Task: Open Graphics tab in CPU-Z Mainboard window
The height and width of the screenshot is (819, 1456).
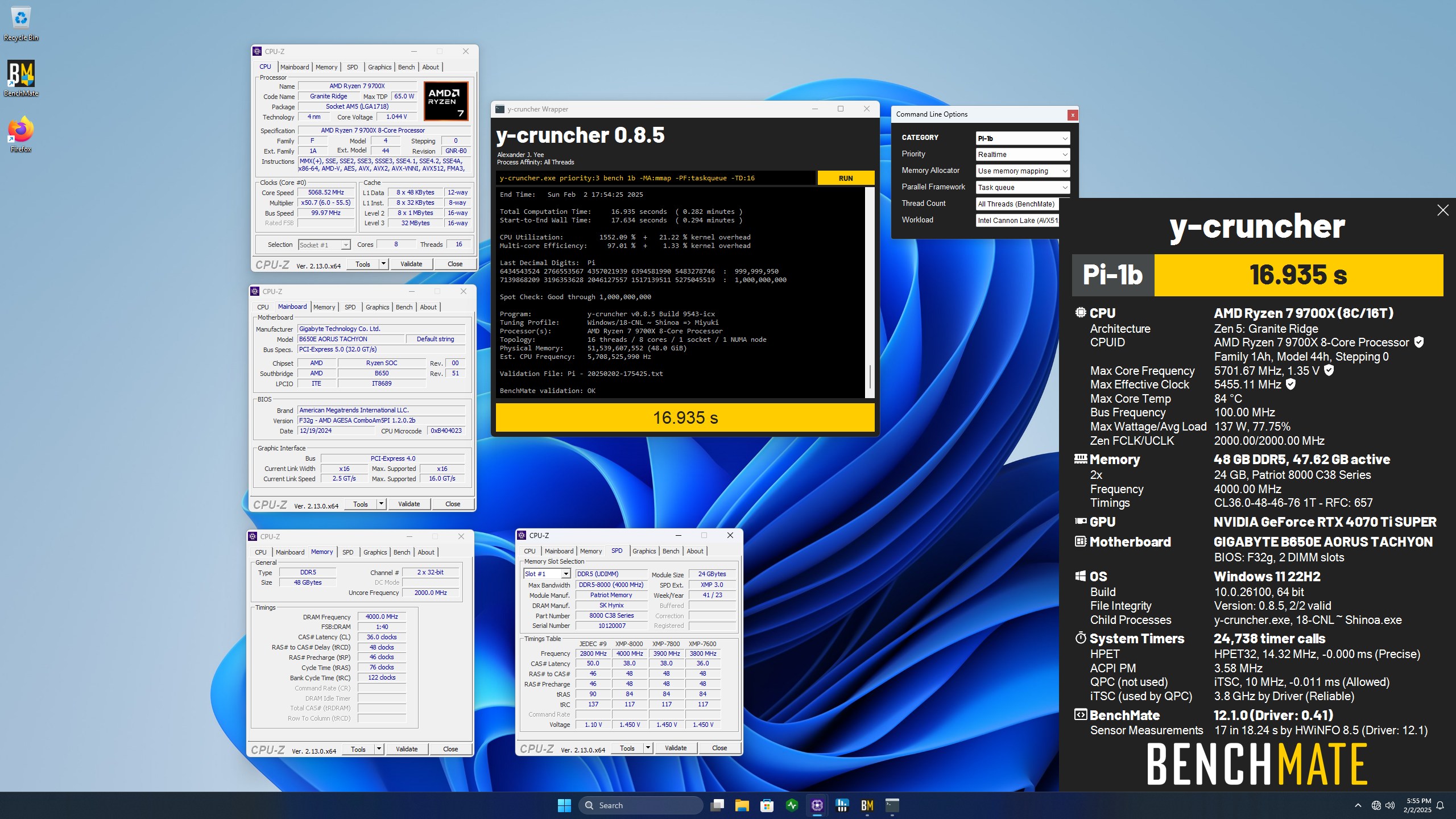Action: [378, 307]
